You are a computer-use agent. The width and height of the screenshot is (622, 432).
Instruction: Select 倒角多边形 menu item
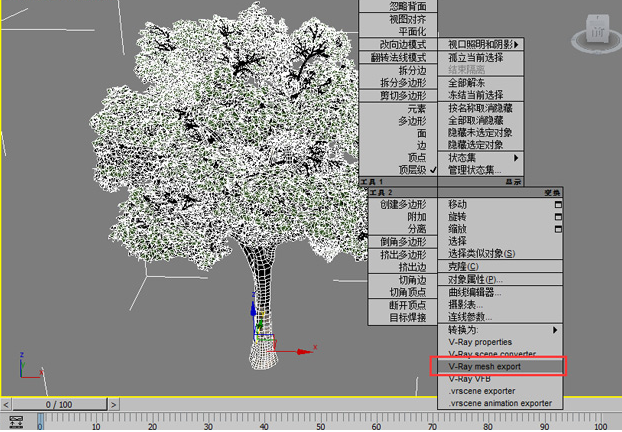tap(403, 242)
